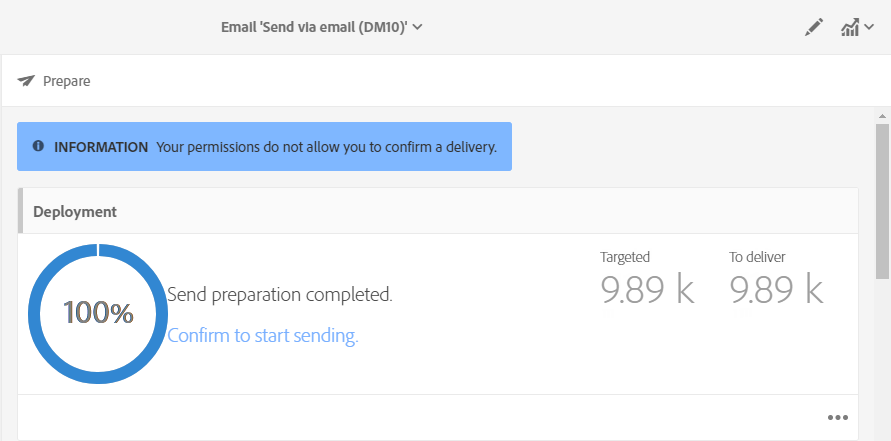
Task: Click 'Confirm to start sending.' link
Action: coord(262,336)
